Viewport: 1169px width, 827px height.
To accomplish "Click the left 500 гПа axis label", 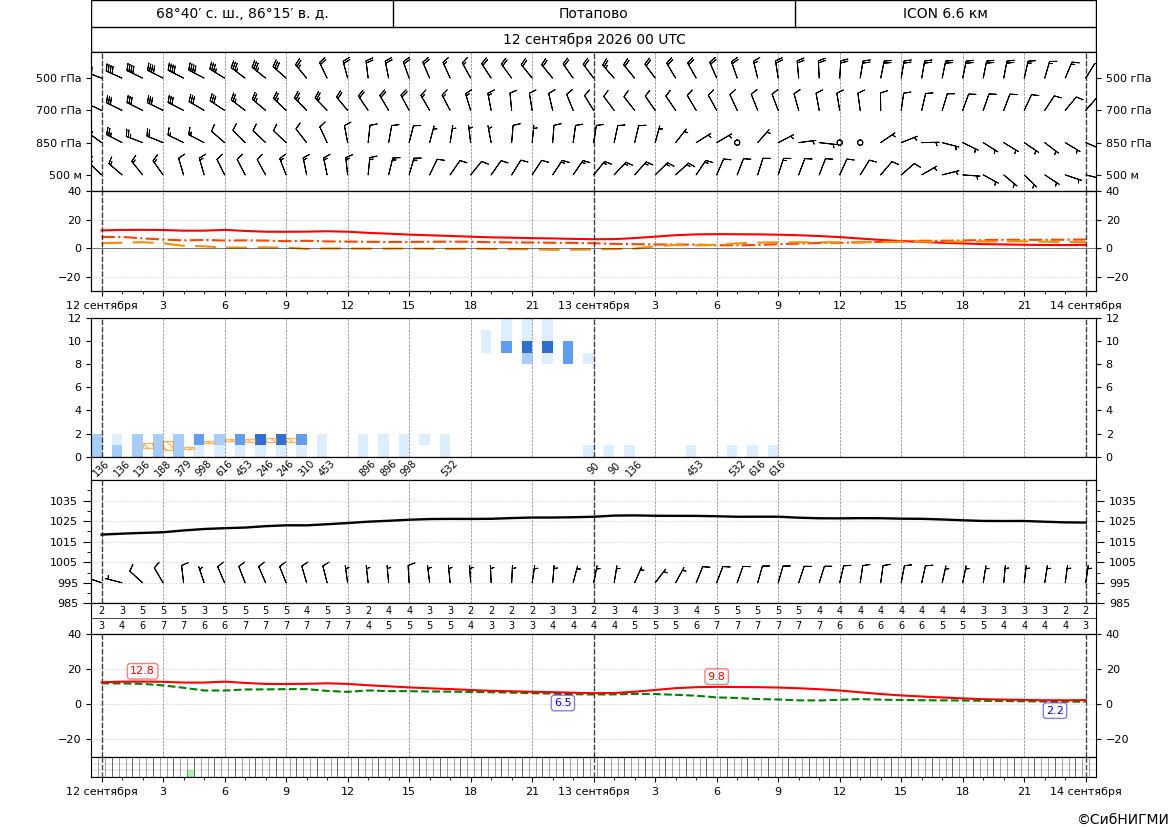I will [58, 78].
